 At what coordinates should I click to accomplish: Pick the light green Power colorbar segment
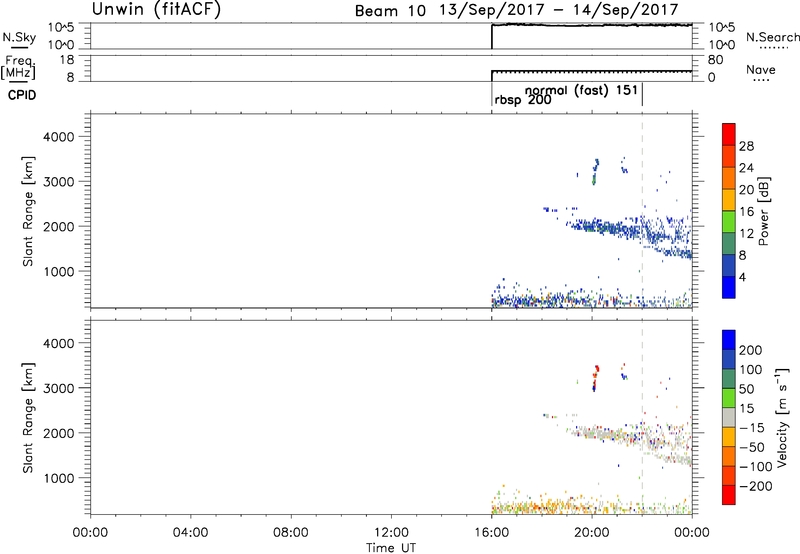[729, 221]
